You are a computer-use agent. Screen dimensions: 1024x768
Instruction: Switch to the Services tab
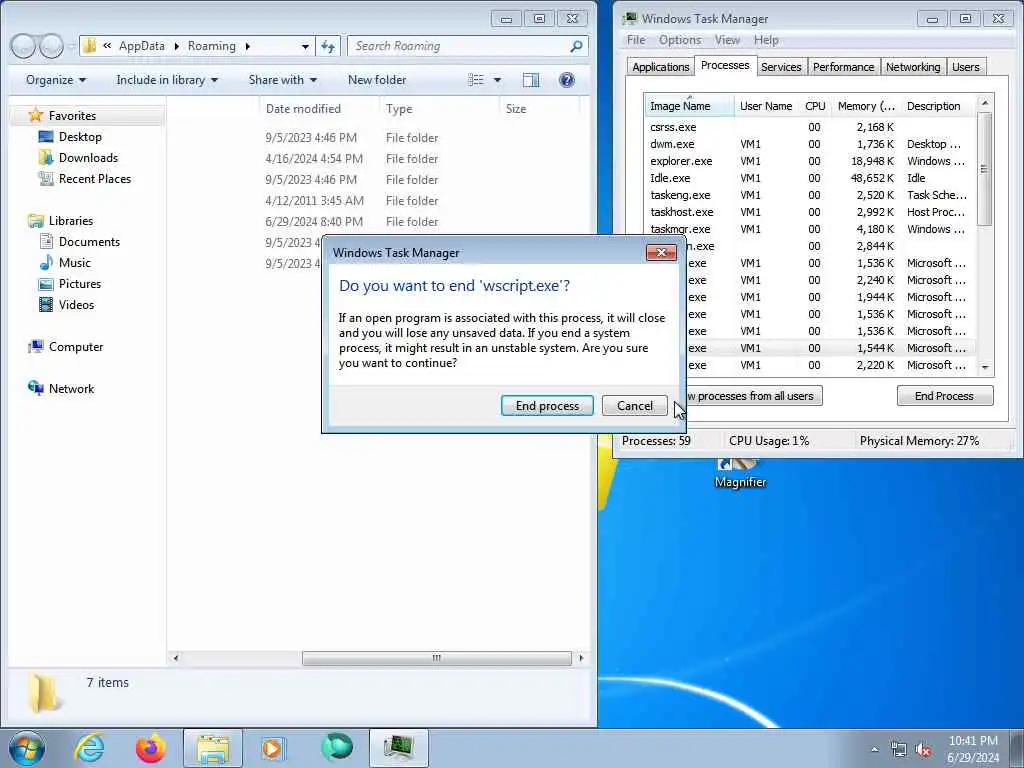pos(780,67)
